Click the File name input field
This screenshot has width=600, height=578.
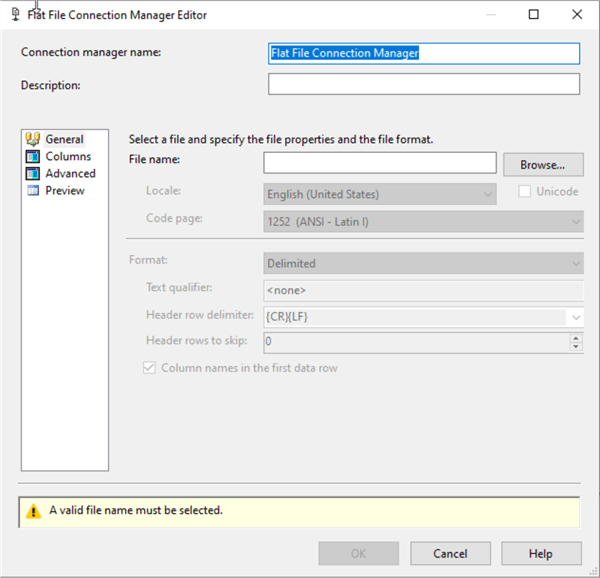click(380, 163)
